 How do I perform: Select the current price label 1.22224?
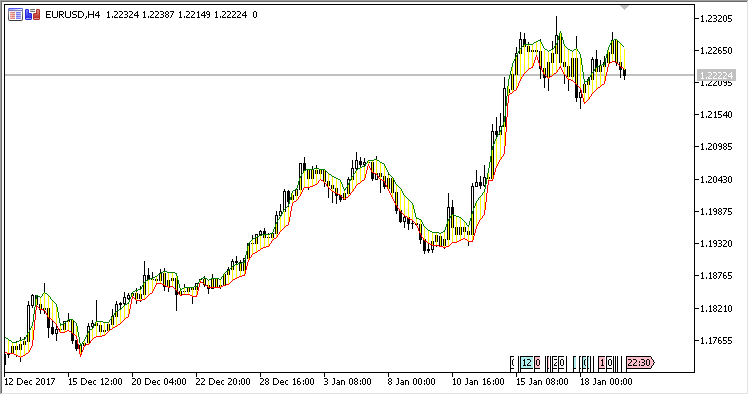coord(716,75)
